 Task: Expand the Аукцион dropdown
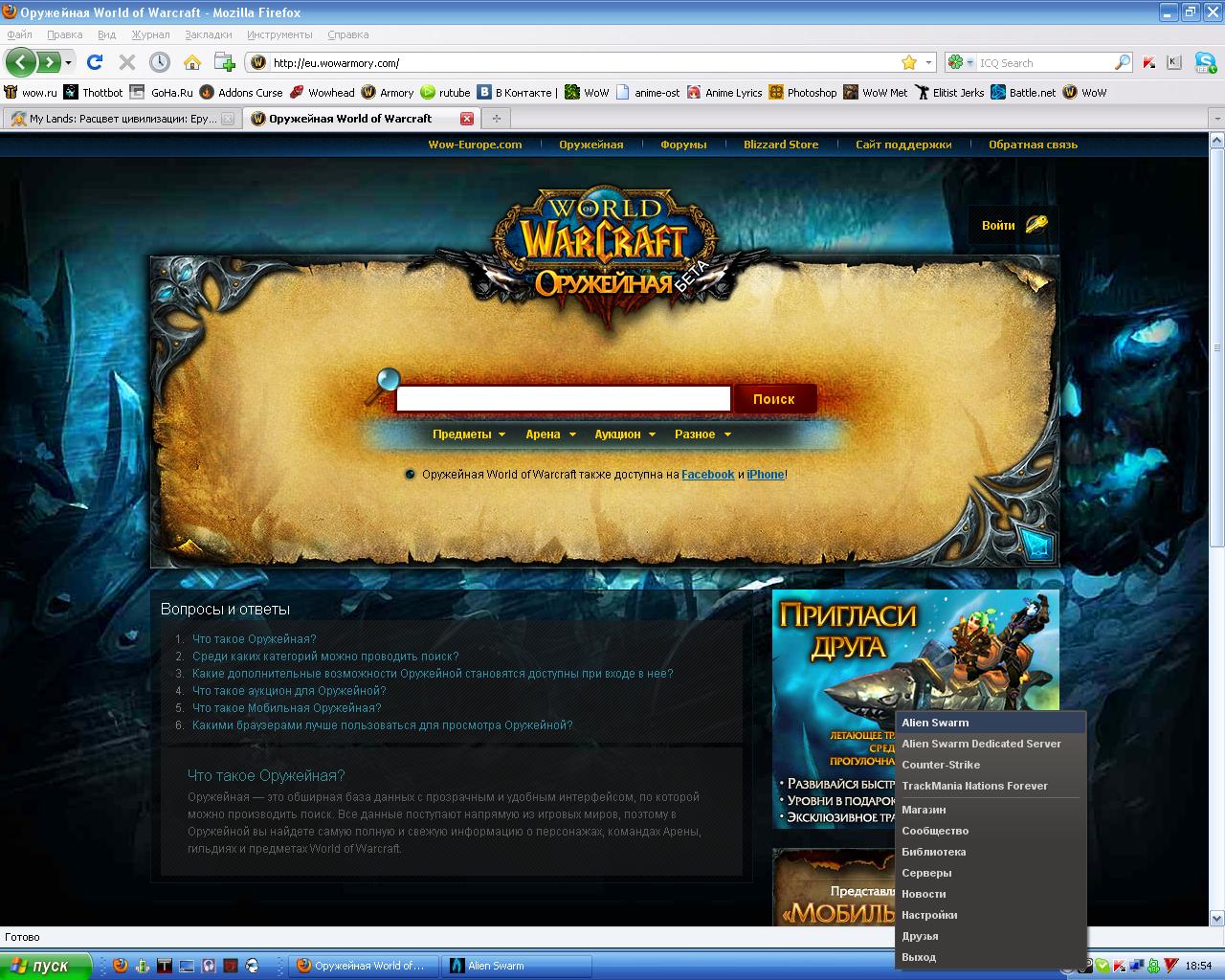[x=625, y=434]
